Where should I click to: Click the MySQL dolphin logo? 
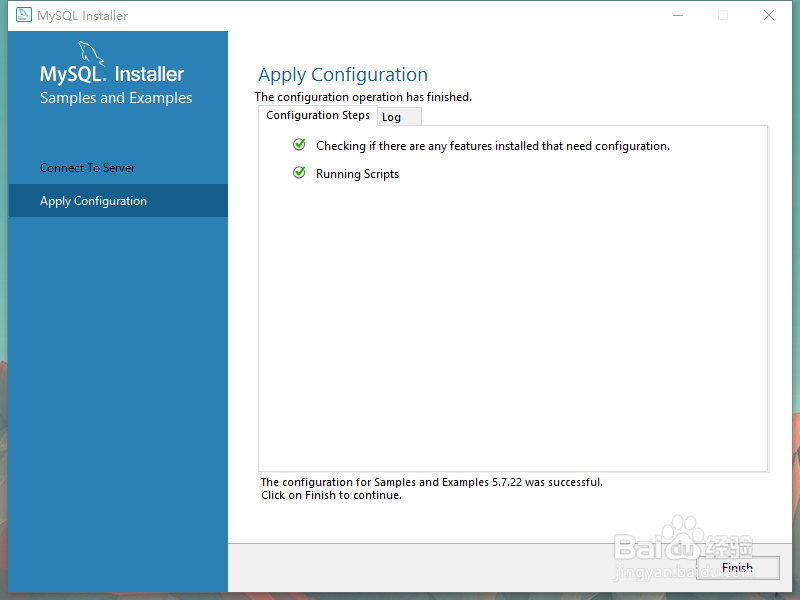[x=91, y=53]
